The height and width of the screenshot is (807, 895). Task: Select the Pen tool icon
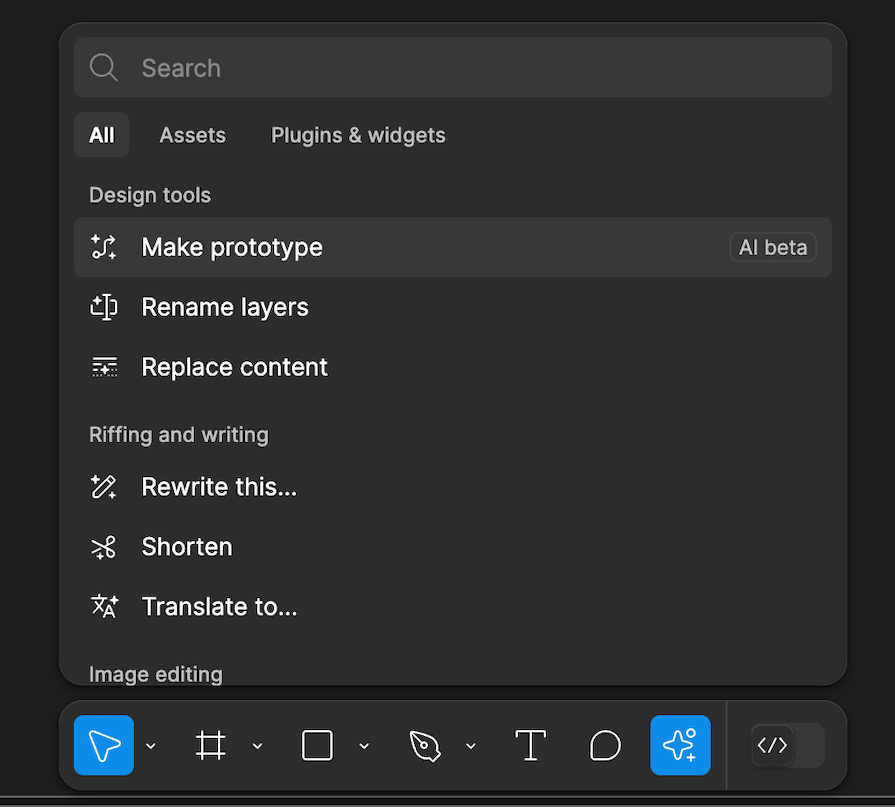click(424, 745)
